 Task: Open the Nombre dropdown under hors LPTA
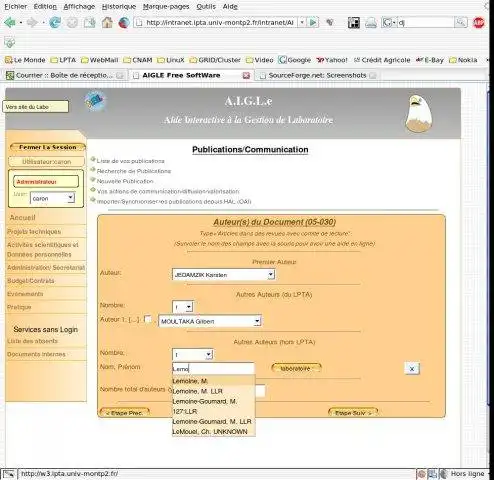tap(193, 355)
